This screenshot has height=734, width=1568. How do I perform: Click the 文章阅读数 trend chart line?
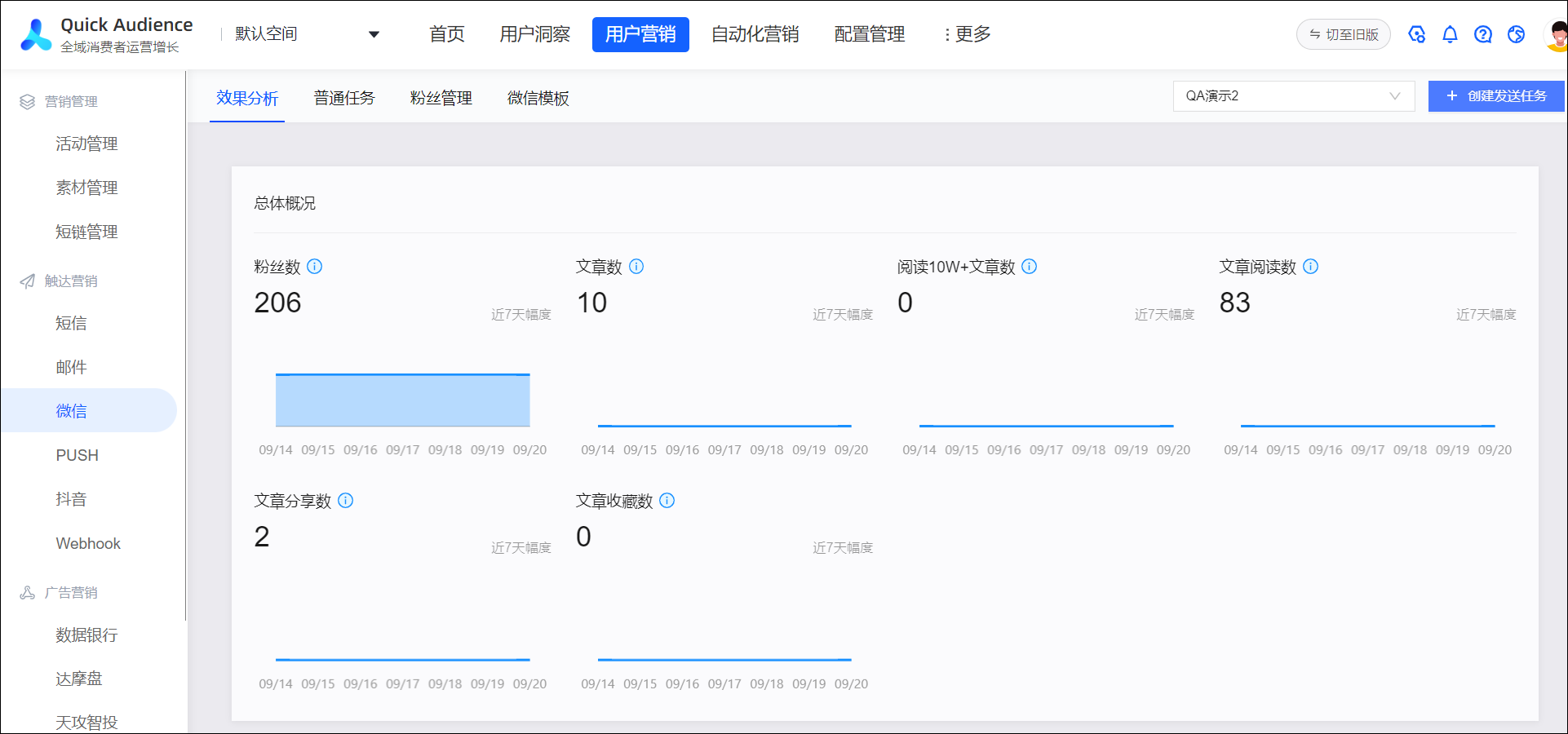tap(1368, 426)
